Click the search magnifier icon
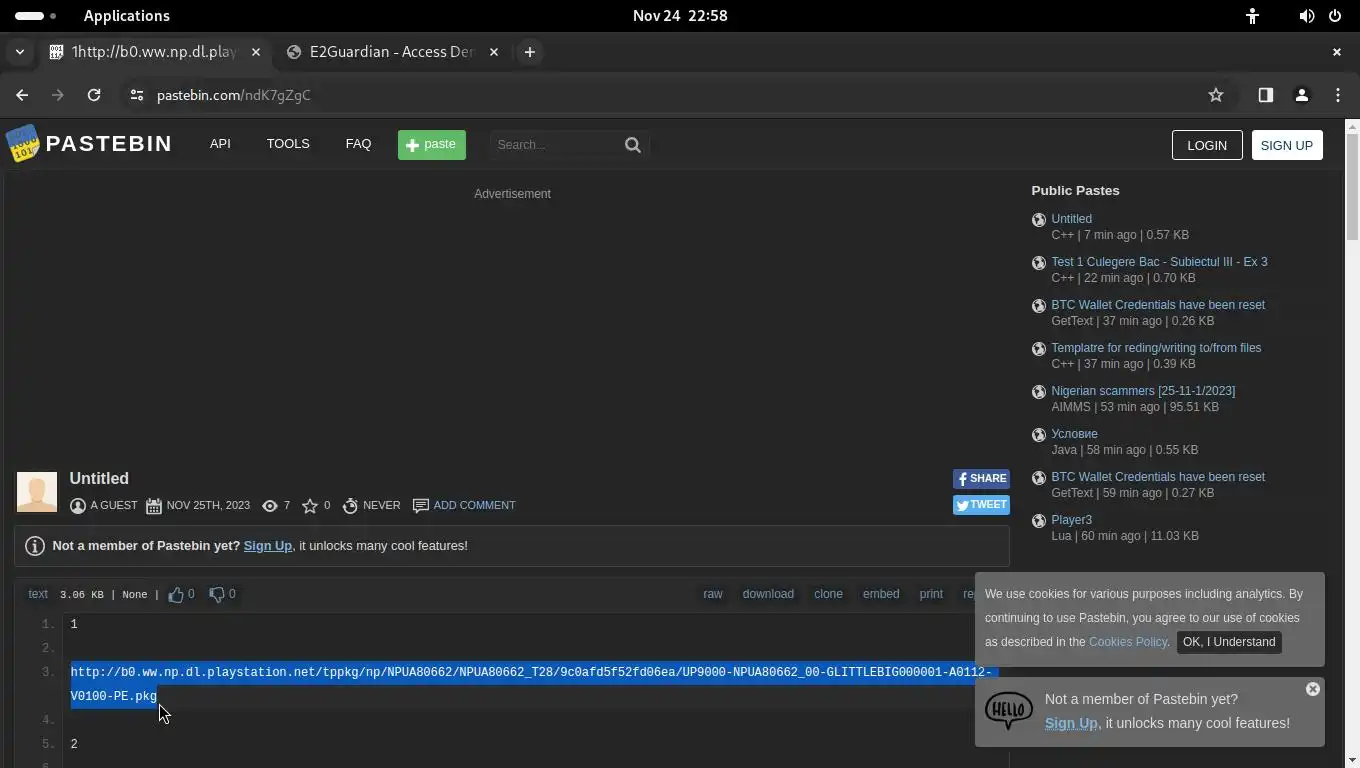This screenshot has height=768, width=1360. [x=633, y=145]
